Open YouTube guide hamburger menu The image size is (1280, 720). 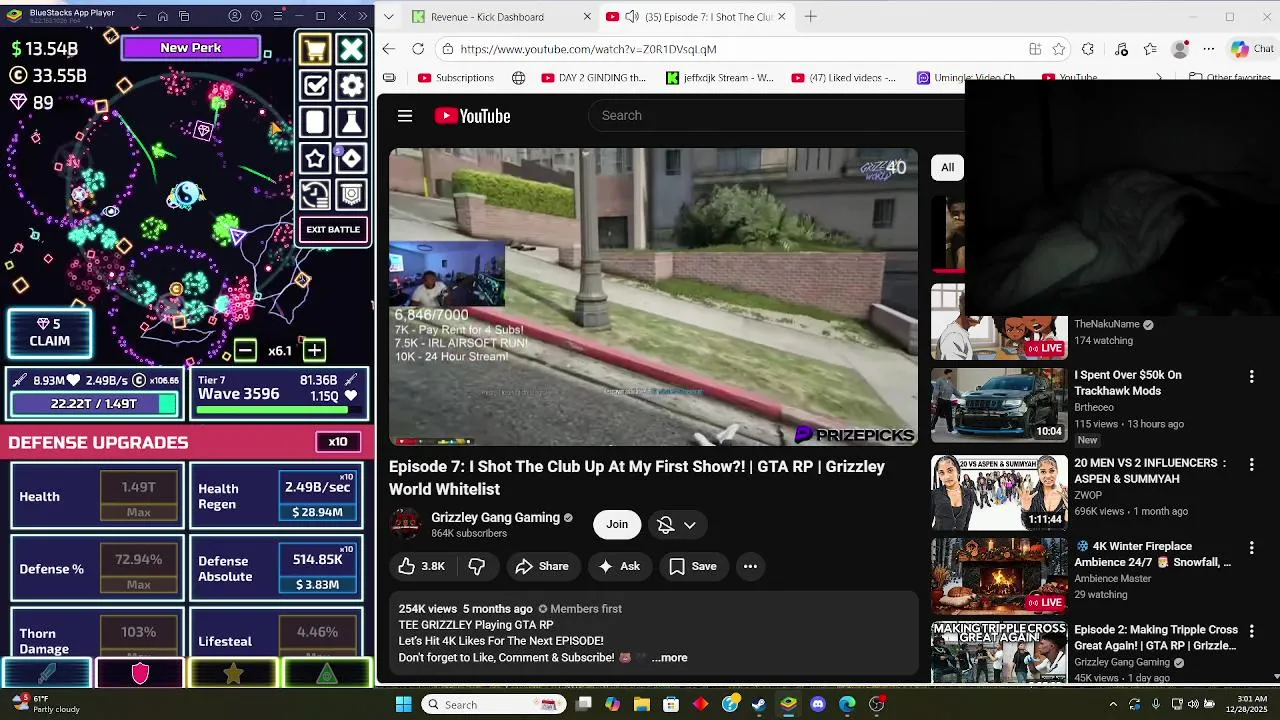click(405, 116)
